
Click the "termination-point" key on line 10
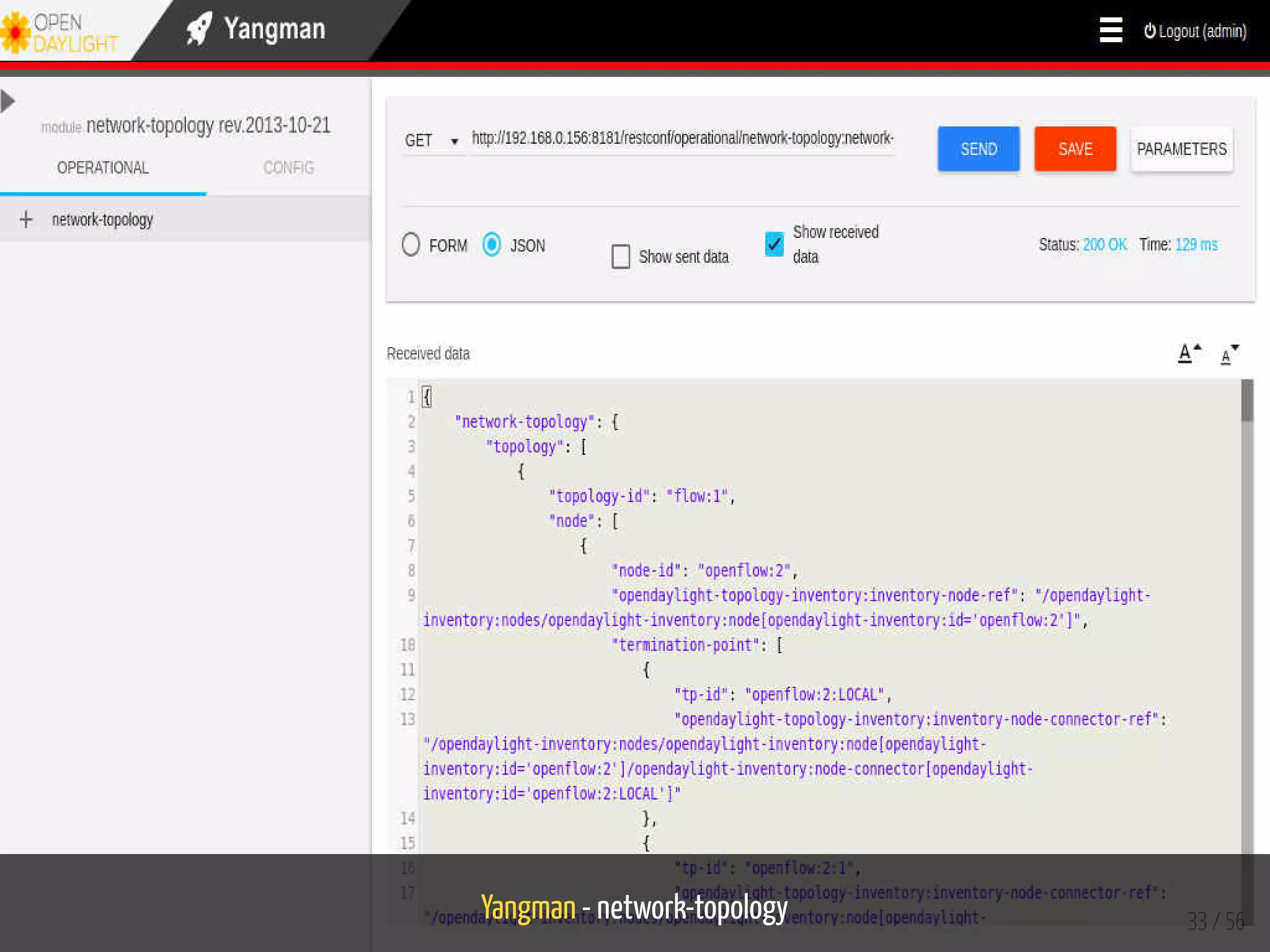[686, 645]
